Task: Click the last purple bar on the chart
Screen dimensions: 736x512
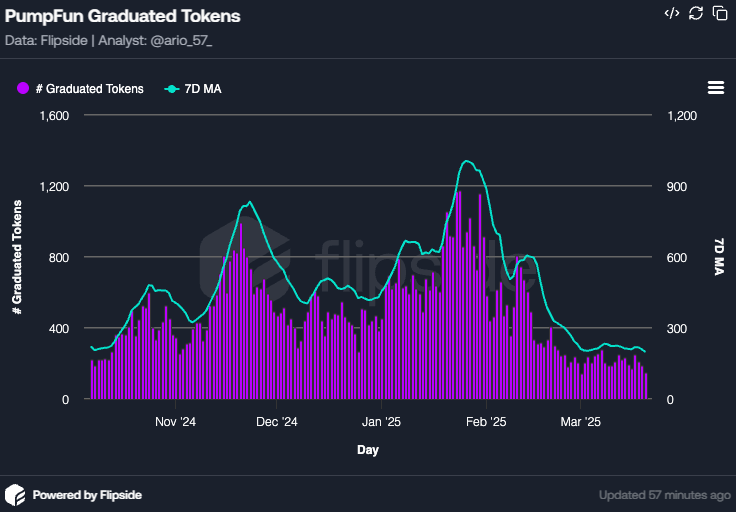Action: 646,386
